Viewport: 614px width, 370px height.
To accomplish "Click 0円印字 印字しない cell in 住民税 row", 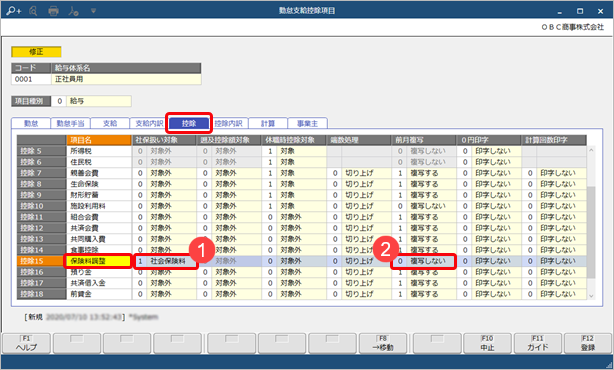I will tap(496, 162).
